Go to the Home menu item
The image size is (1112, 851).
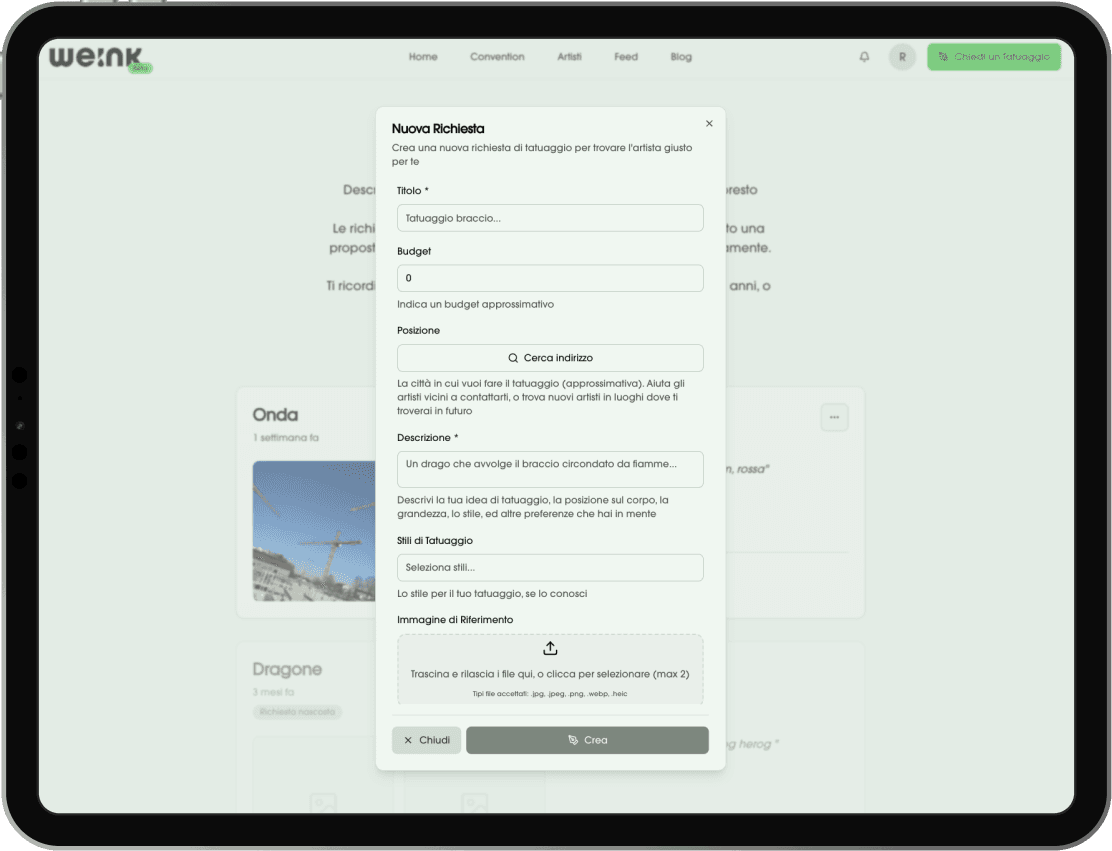point(423,57)
